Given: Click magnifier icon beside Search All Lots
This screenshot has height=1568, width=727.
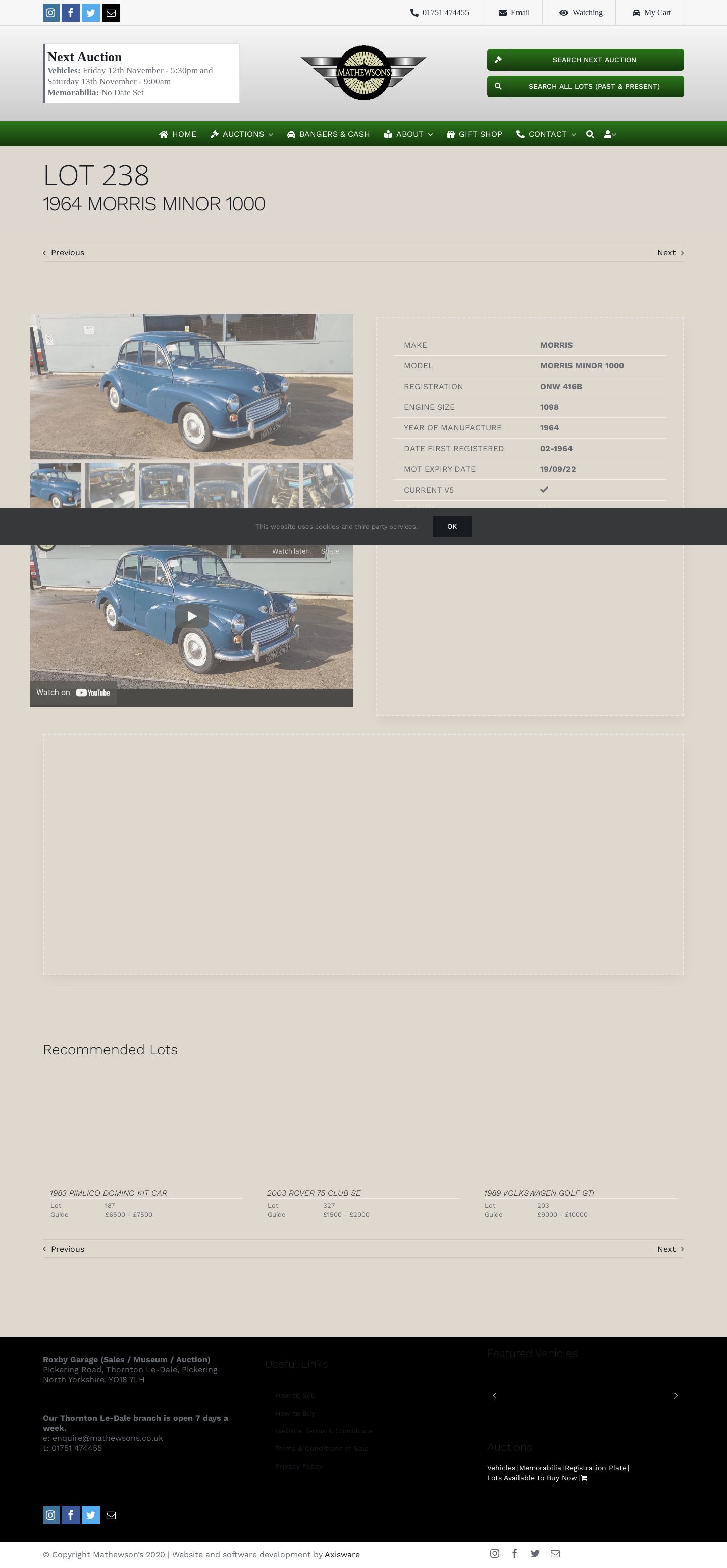Looking at the screenshot, I should pos(498,86).
